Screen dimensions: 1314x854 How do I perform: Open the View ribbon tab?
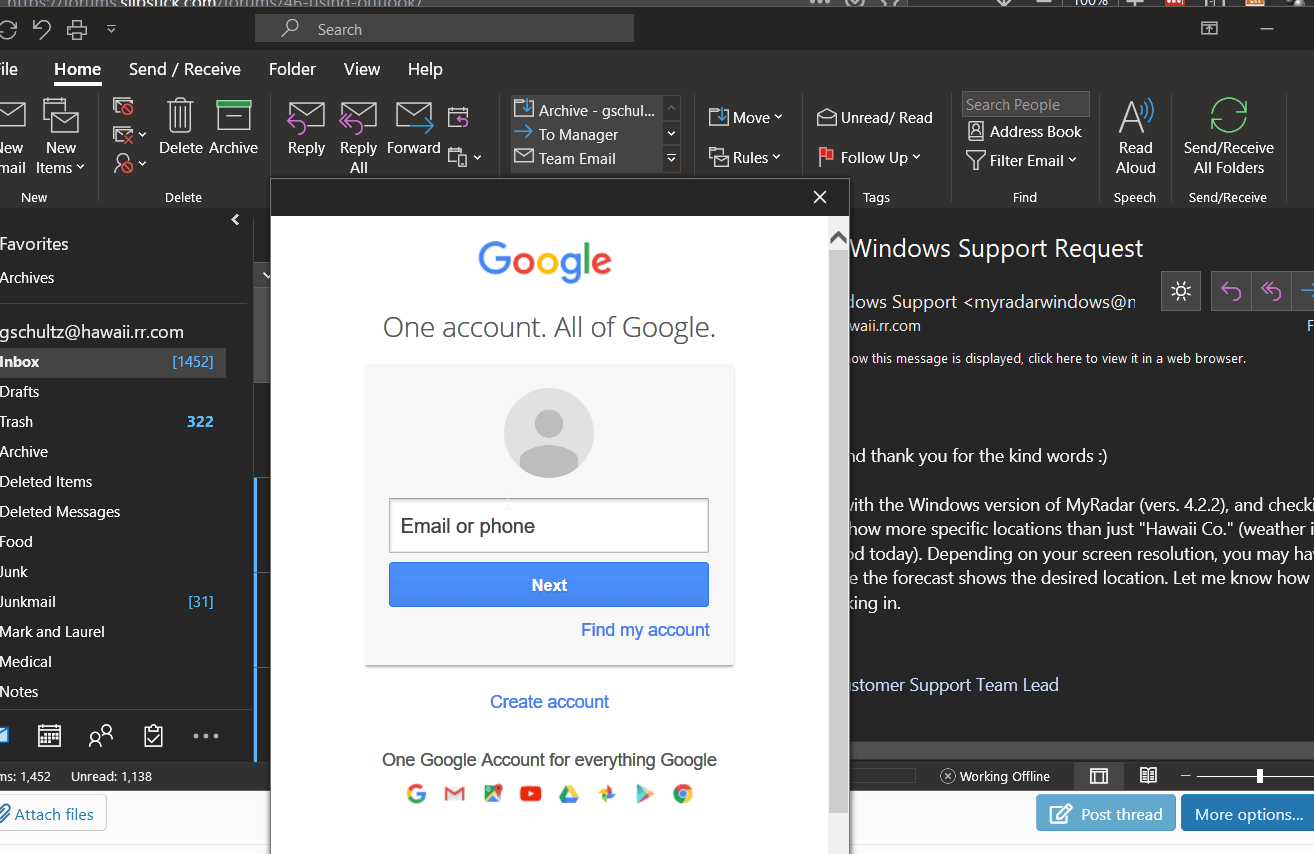pyautogui.click(x=362, y=69)
